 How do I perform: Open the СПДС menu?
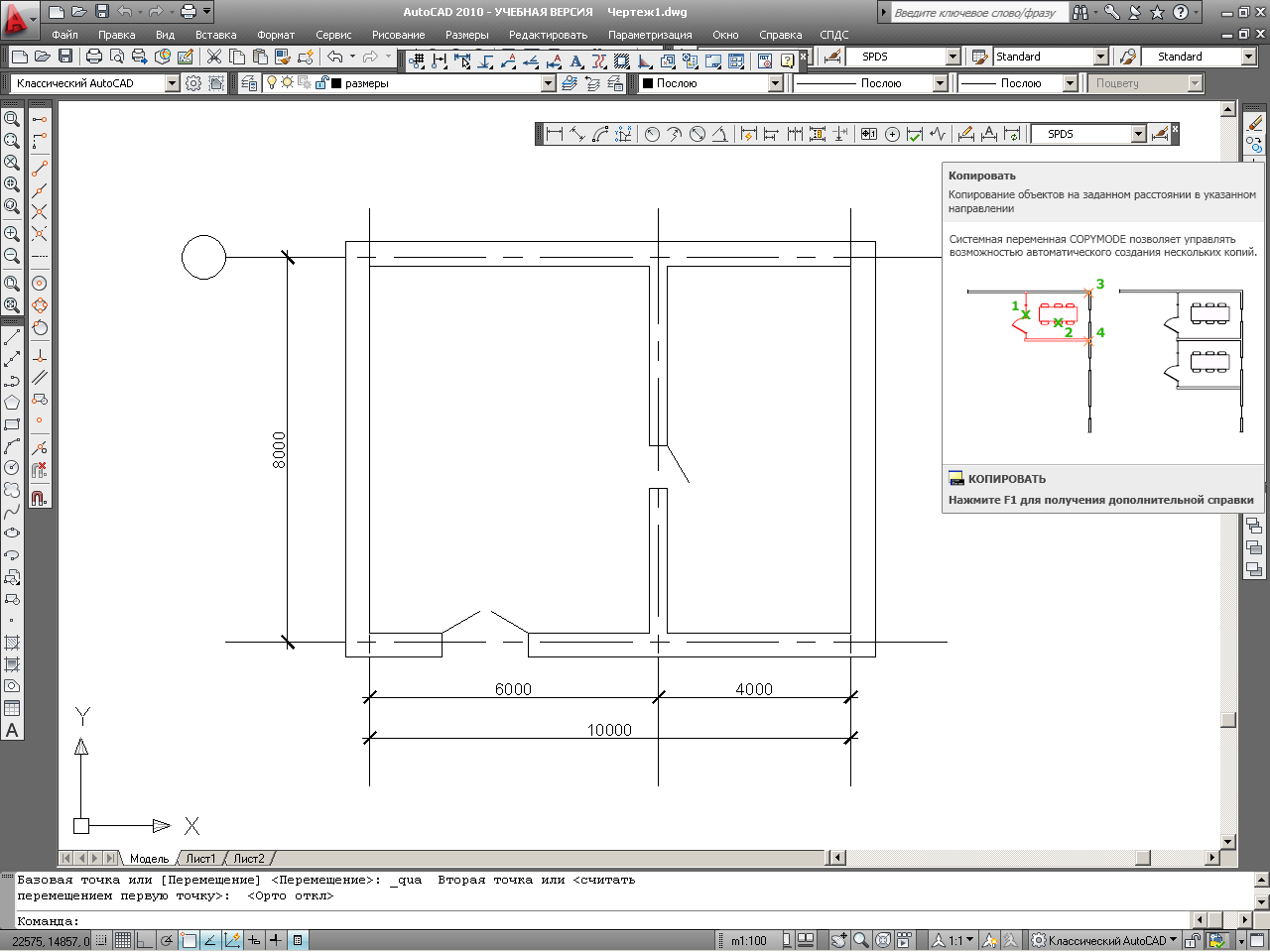833,35
